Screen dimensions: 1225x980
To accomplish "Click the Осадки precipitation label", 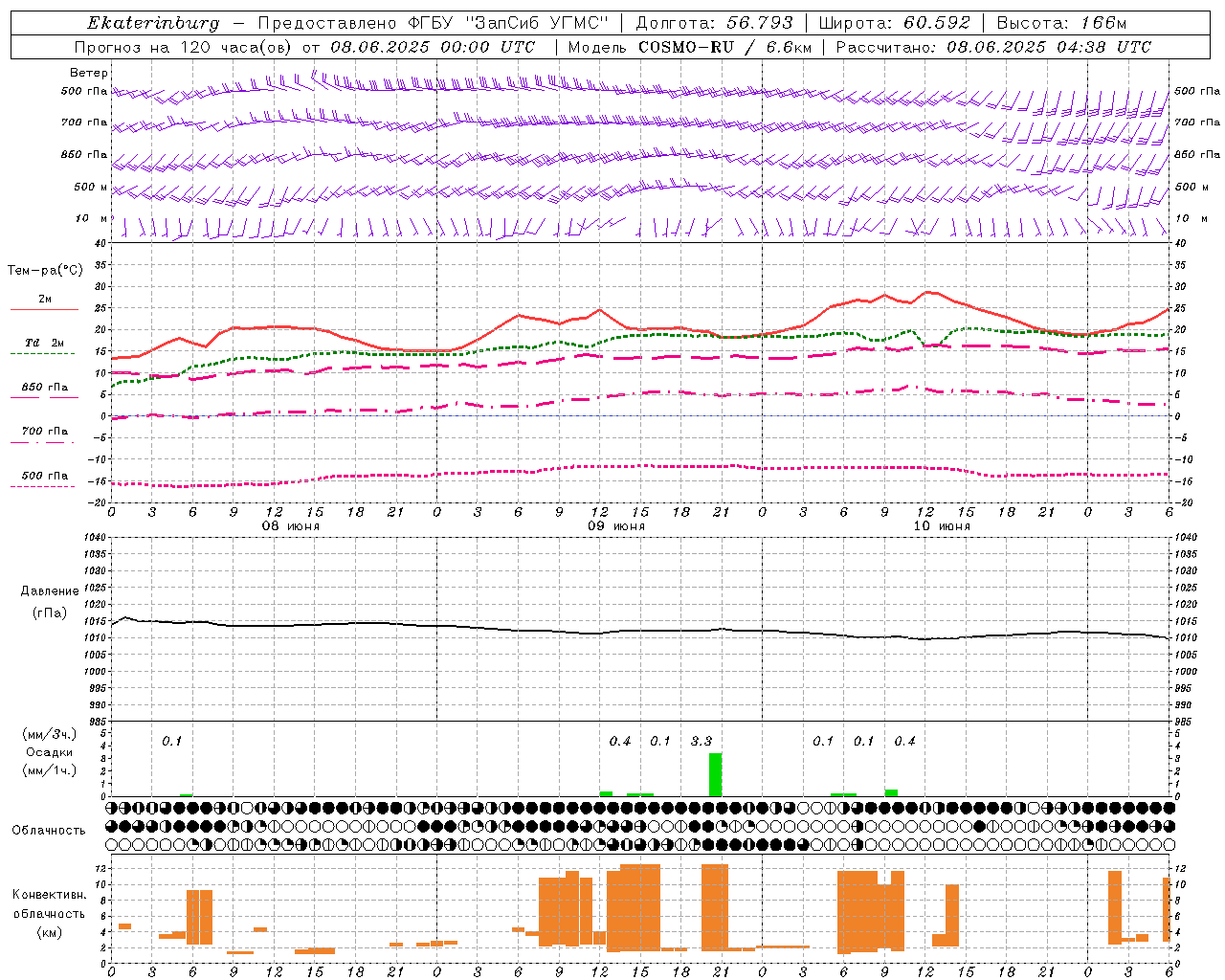I will click(x=50, y=752).
